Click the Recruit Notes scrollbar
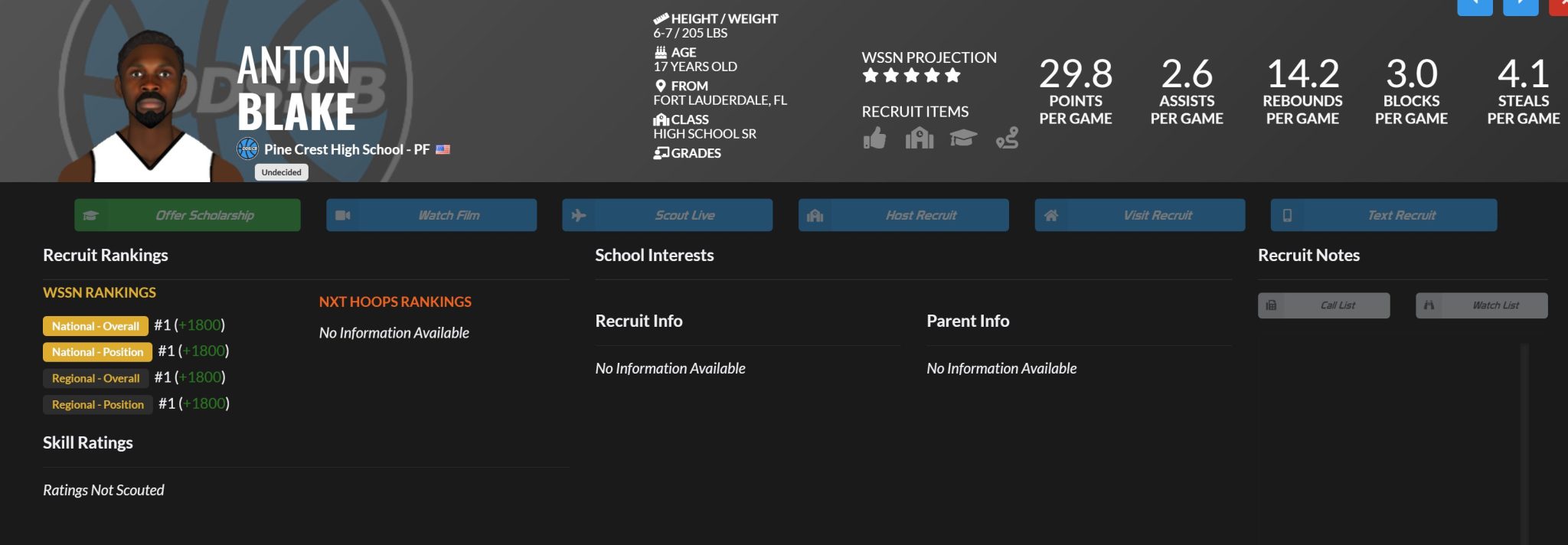The height and width of the screenshot is (545, 1568). (1524, 444)
